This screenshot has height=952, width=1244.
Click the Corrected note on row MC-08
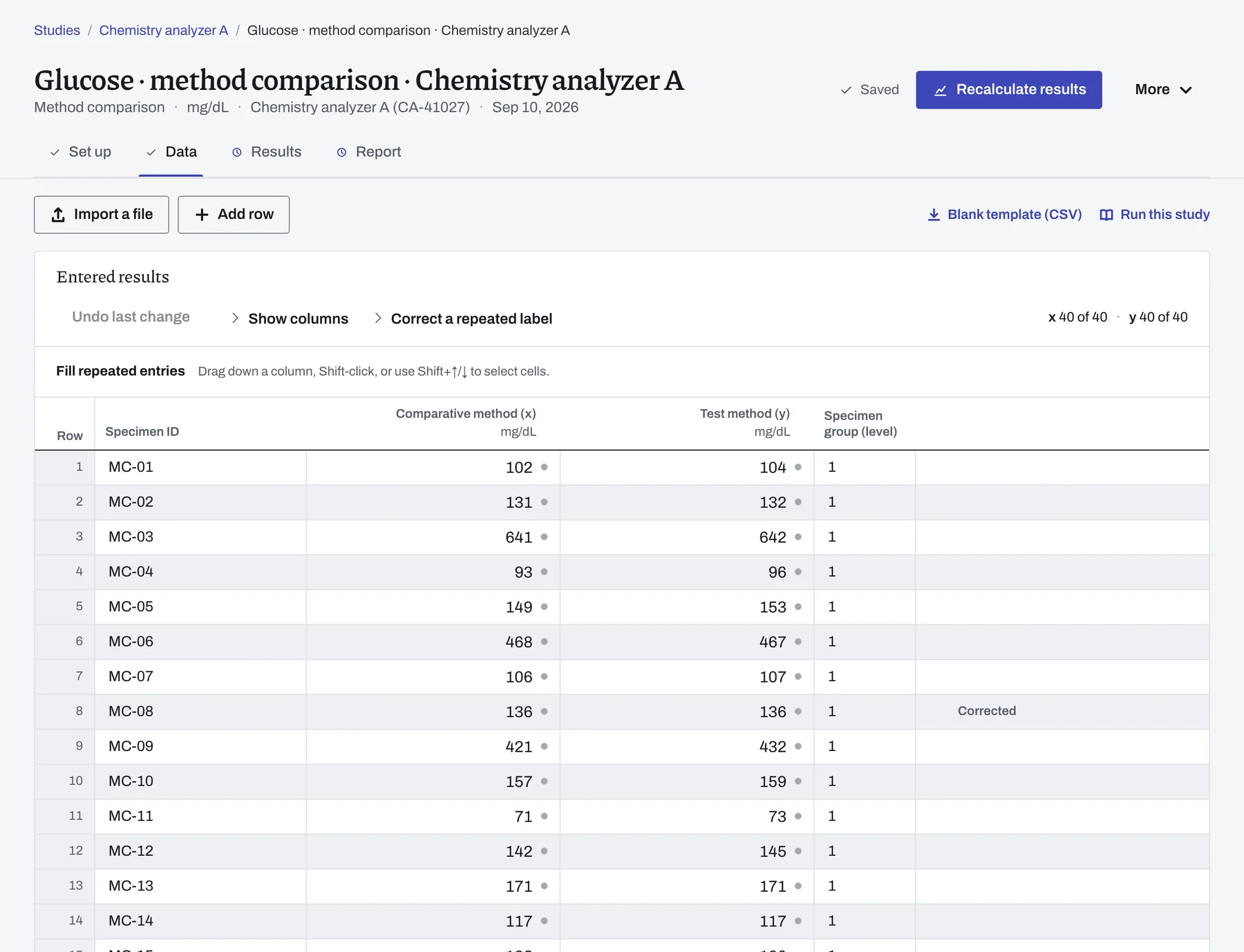click(x=987, y=712)
